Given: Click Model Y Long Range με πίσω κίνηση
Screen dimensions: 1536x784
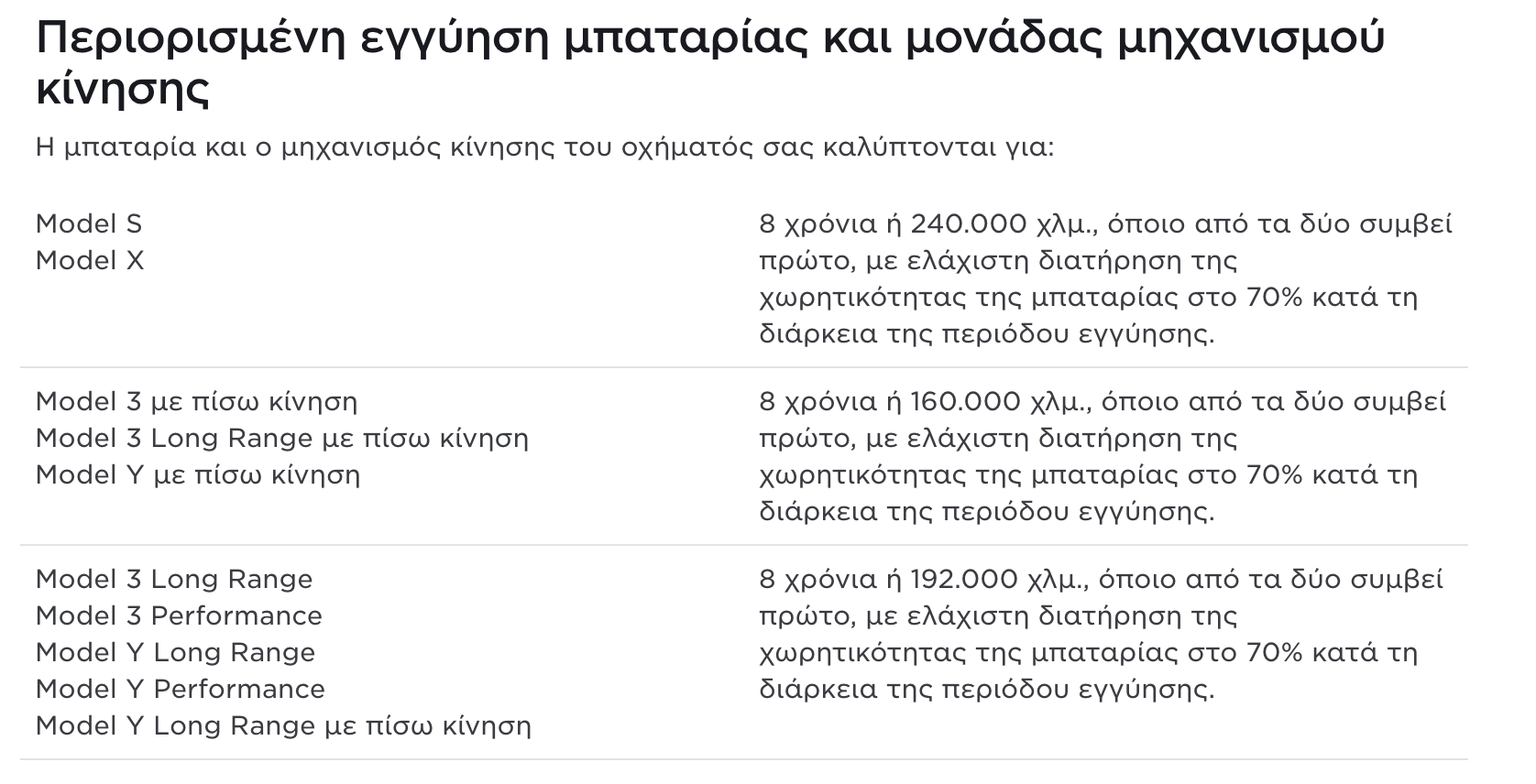Looking at the screenshot, I should 283,725.
